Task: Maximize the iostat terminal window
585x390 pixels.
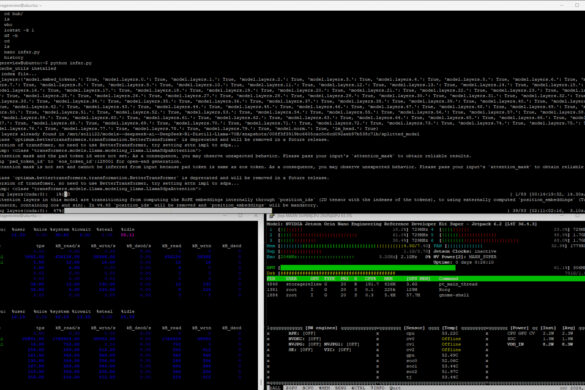Action: click(x=240, y=216)
